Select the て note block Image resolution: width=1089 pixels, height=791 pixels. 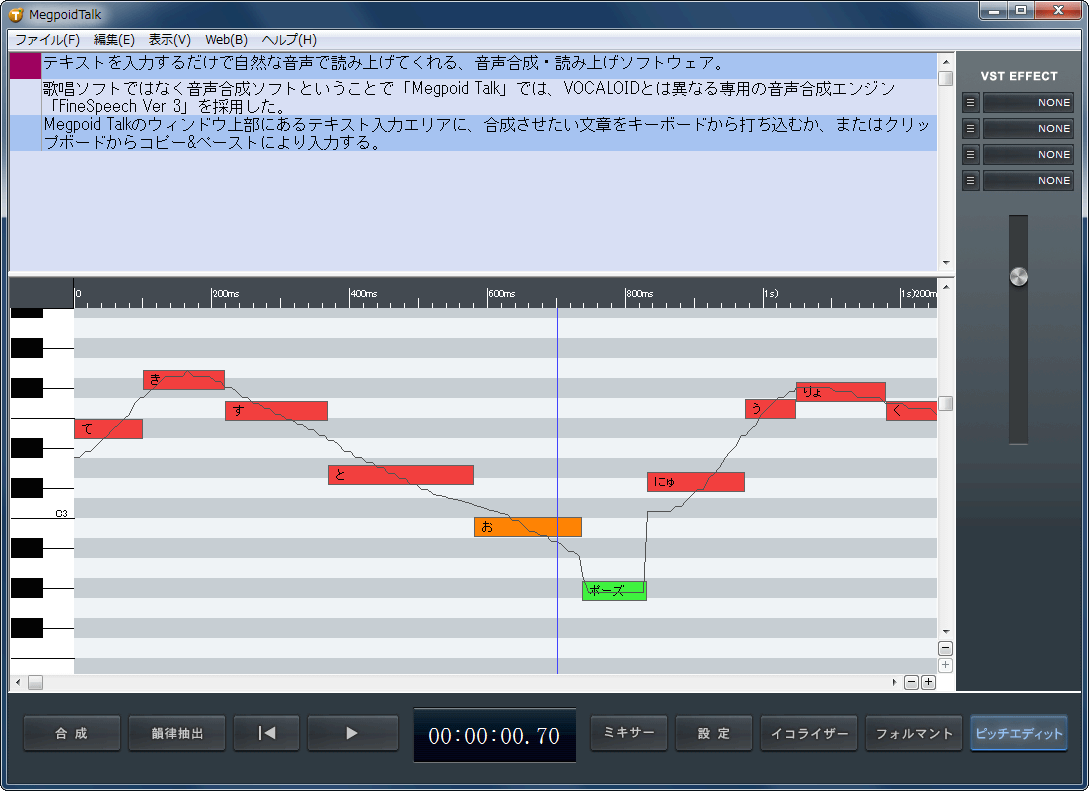[108, 429]
